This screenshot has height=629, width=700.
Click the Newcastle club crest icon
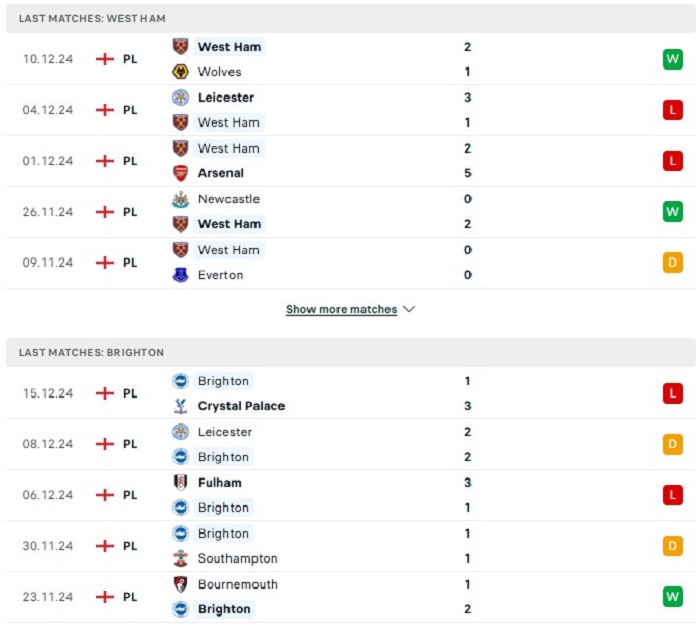[180, 199]
